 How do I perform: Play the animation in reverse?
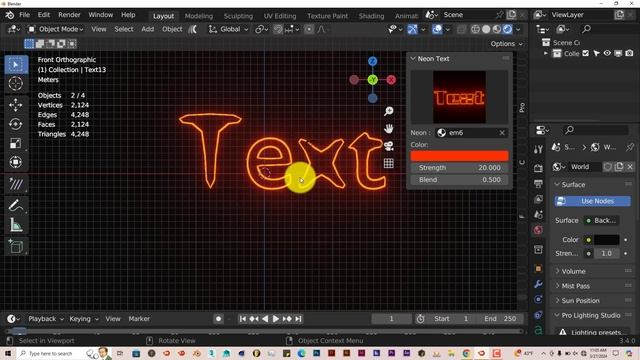(x=265, y=319)
